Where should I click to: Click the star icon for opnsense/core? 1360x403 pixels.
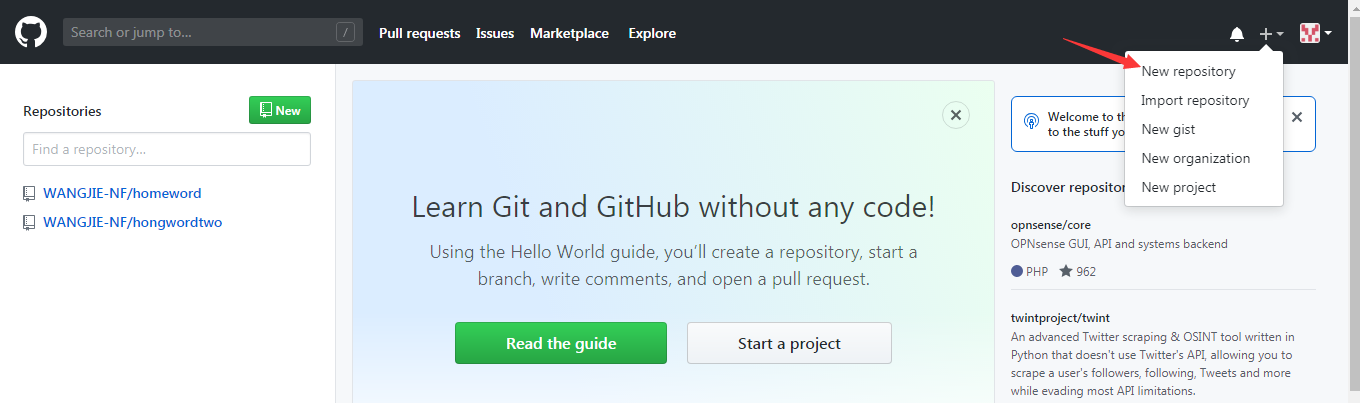(x=1066, y=271)
